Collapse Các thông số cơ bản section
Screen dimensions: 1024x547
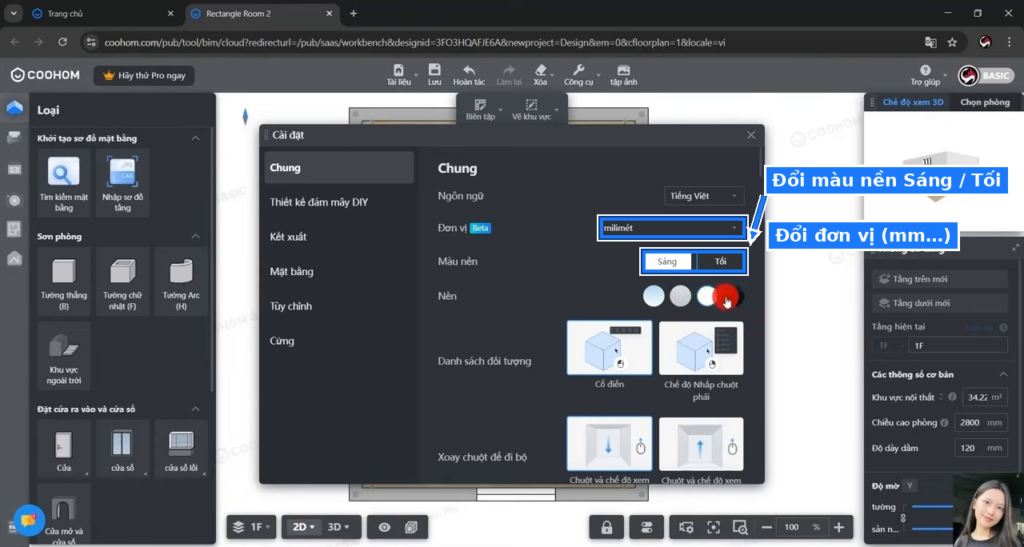pos(1003,375)
